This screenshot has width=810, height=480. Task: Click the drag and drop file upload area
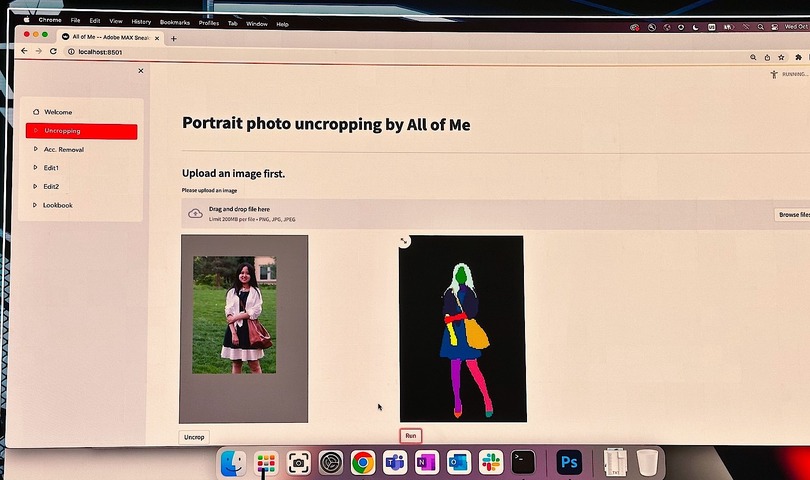[495, 214]
